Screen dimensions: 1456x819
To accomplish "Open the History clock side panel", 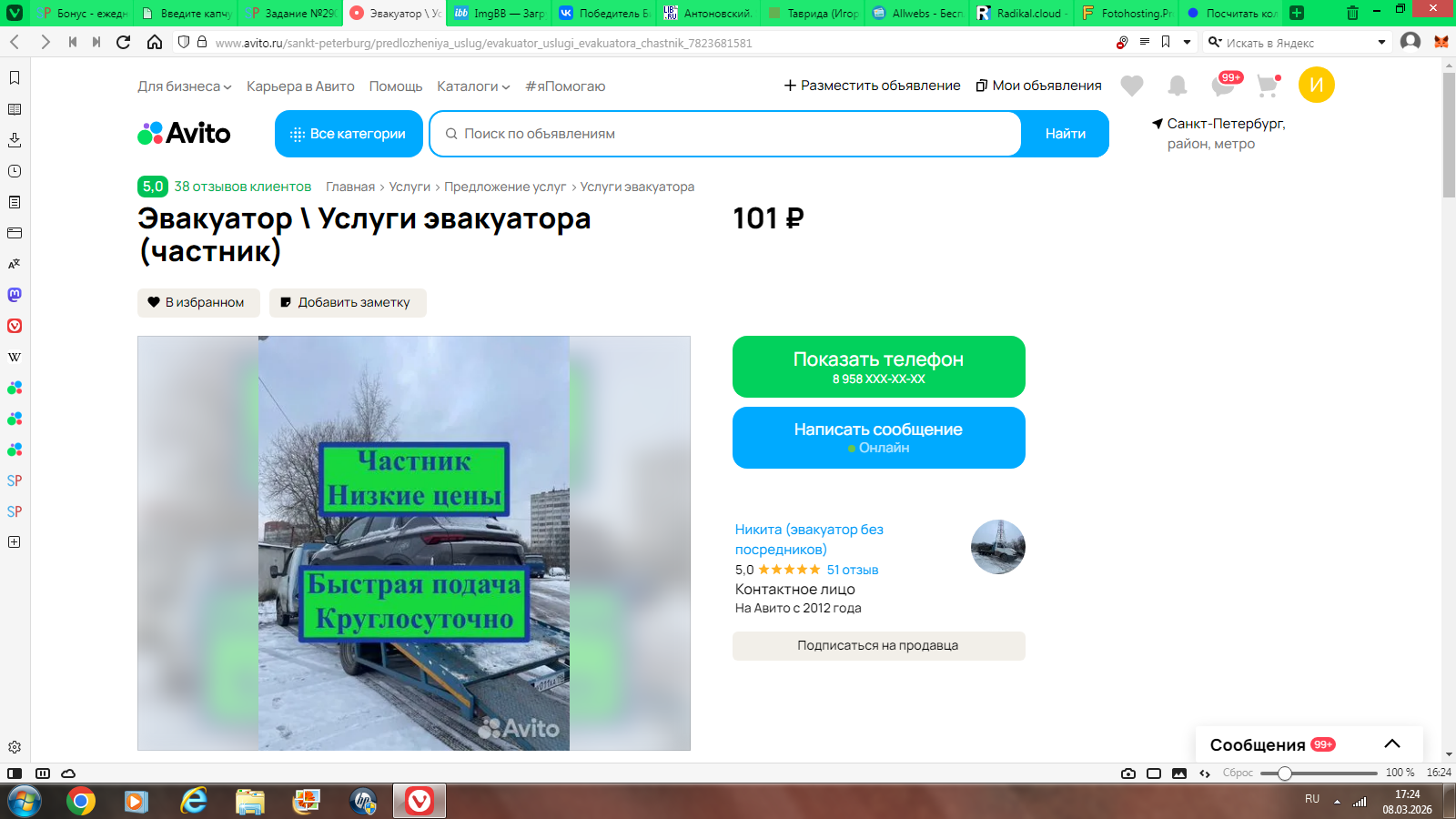I will [x=15, y=171].
